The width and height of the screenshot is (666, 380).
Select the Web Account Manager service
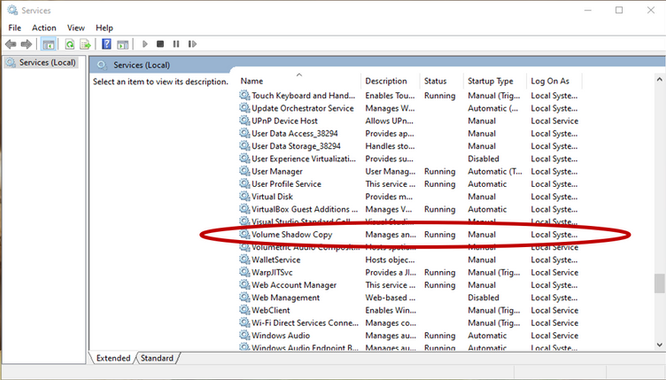(294, 285)
